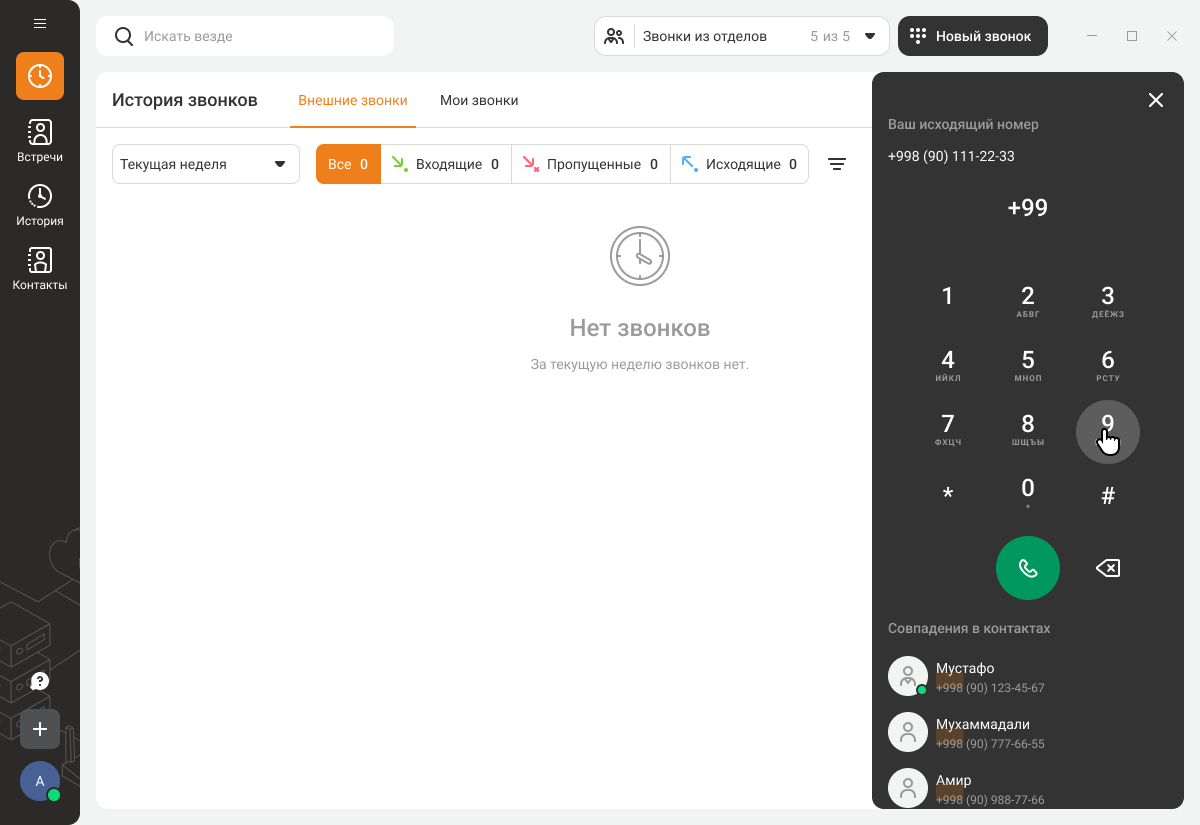The height and width of the screenshot is (825, 1200).
Task: Open the hamburger menu in the sidebar
Action: 40,23
